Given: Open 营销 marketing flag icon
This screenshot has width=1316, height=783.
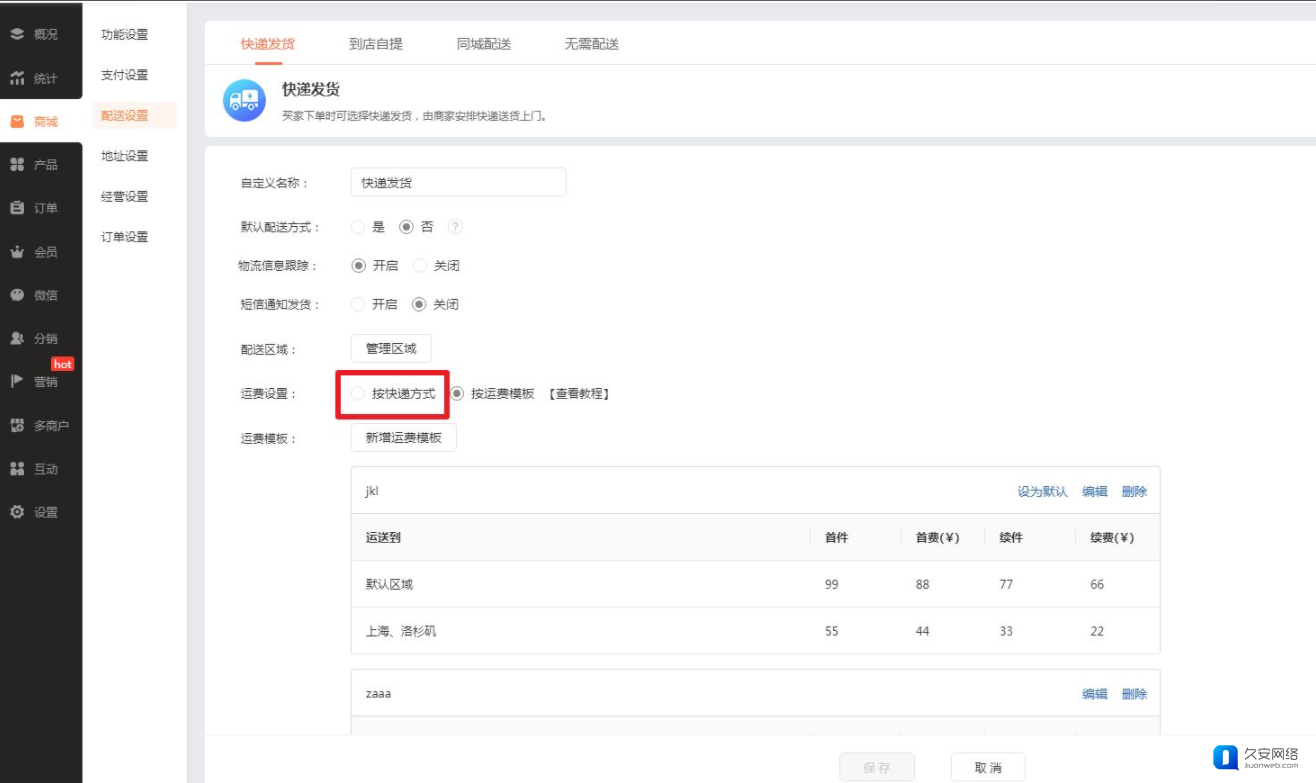Looking at the screenshot, I should coord(17,381).
